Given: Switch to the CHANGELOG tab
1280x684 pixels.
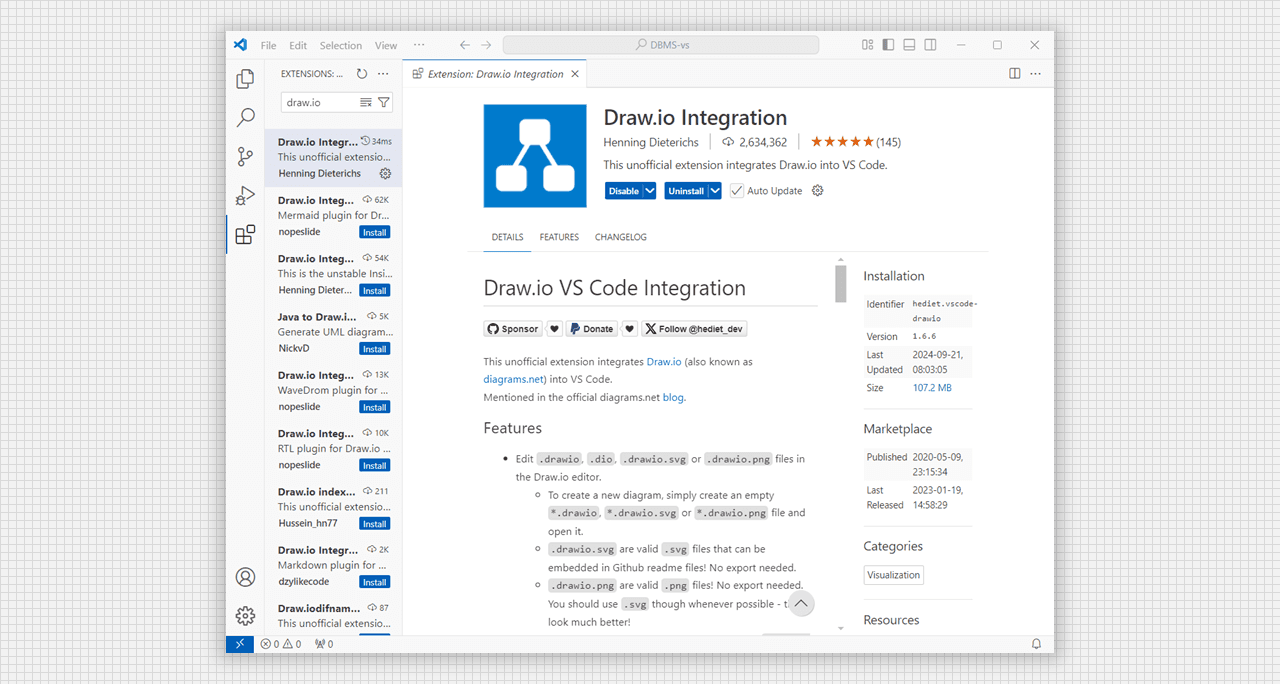Looking at the screenshot, I should pos(621,237).
